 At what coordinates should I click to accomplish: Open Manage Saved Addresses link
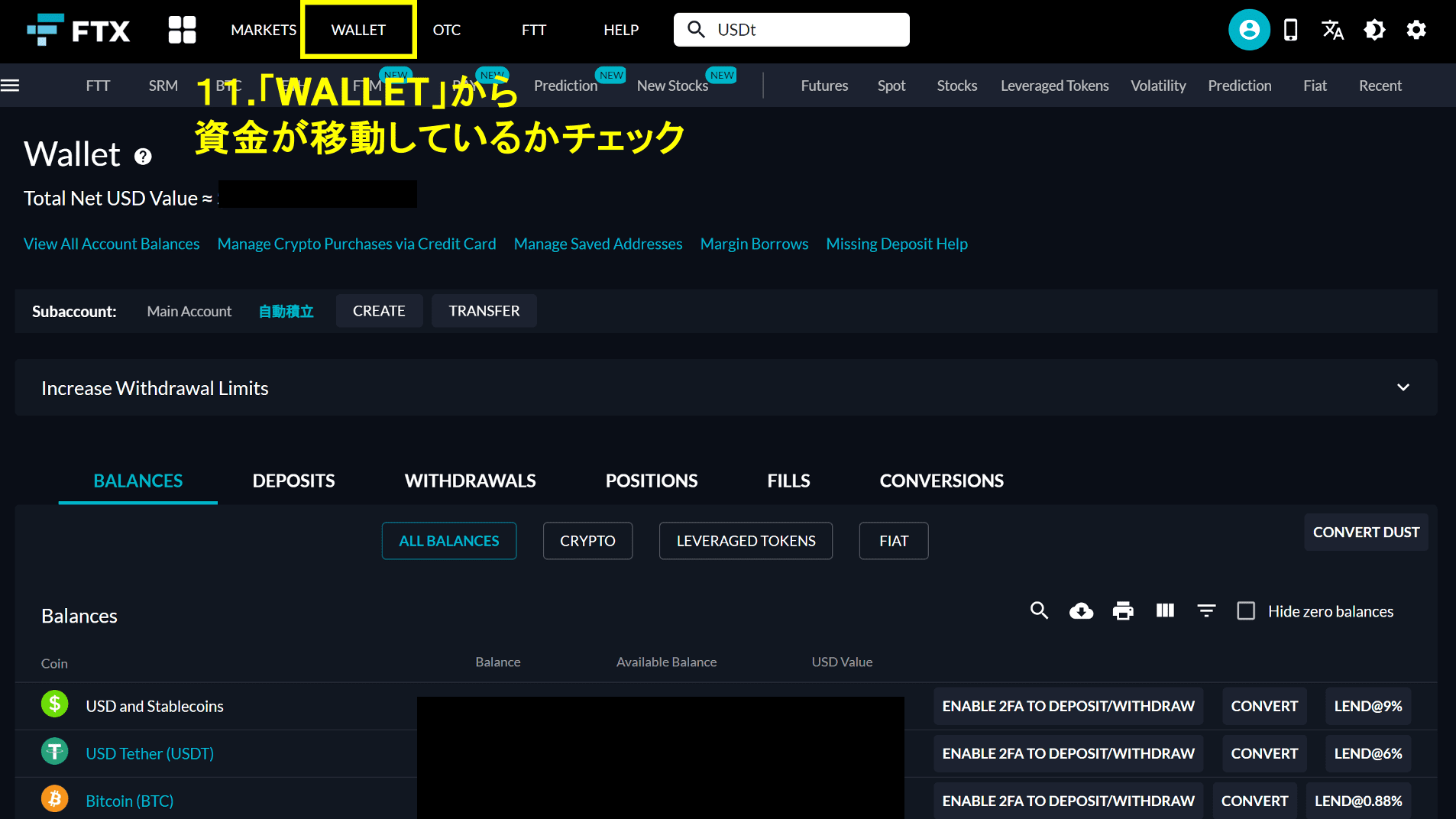[x=598, y=244]
